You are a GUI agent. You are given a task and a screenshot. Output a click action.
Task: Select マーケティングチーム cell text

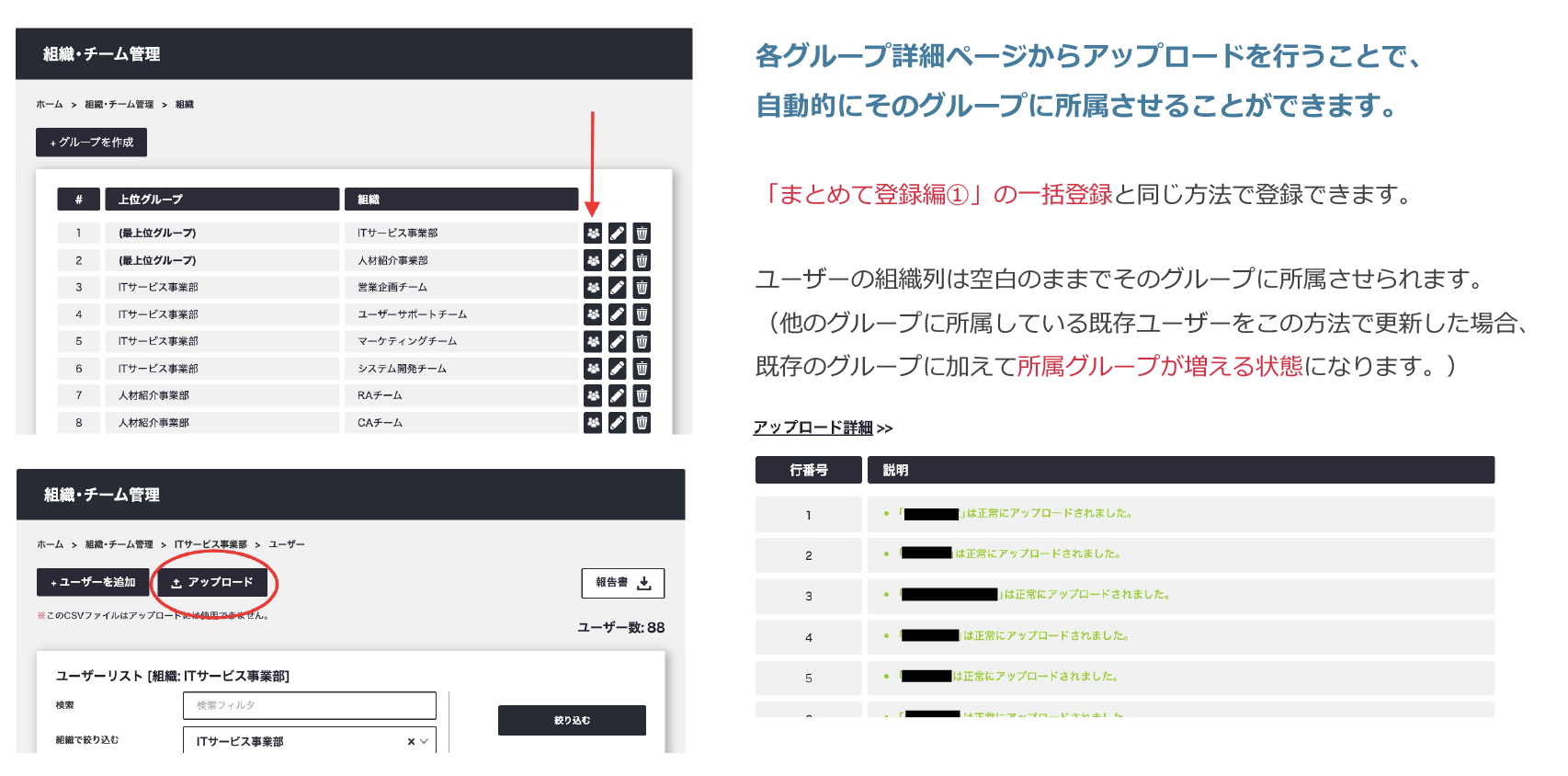[407, 341]
